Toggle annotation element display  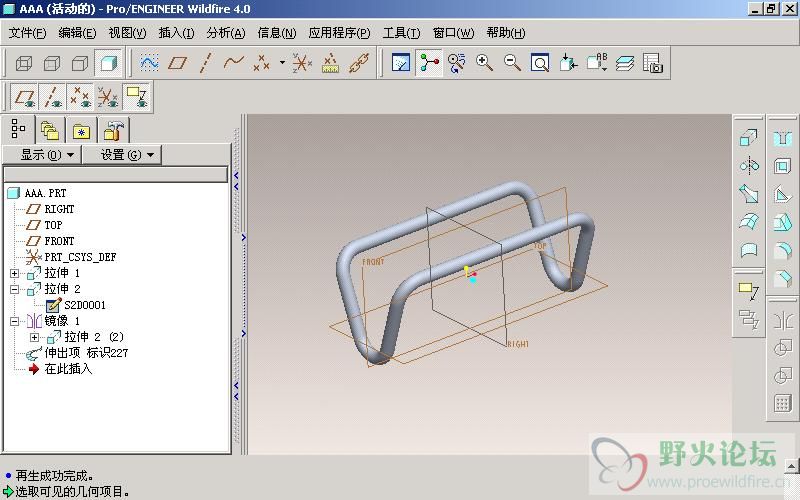click(137, 96)
